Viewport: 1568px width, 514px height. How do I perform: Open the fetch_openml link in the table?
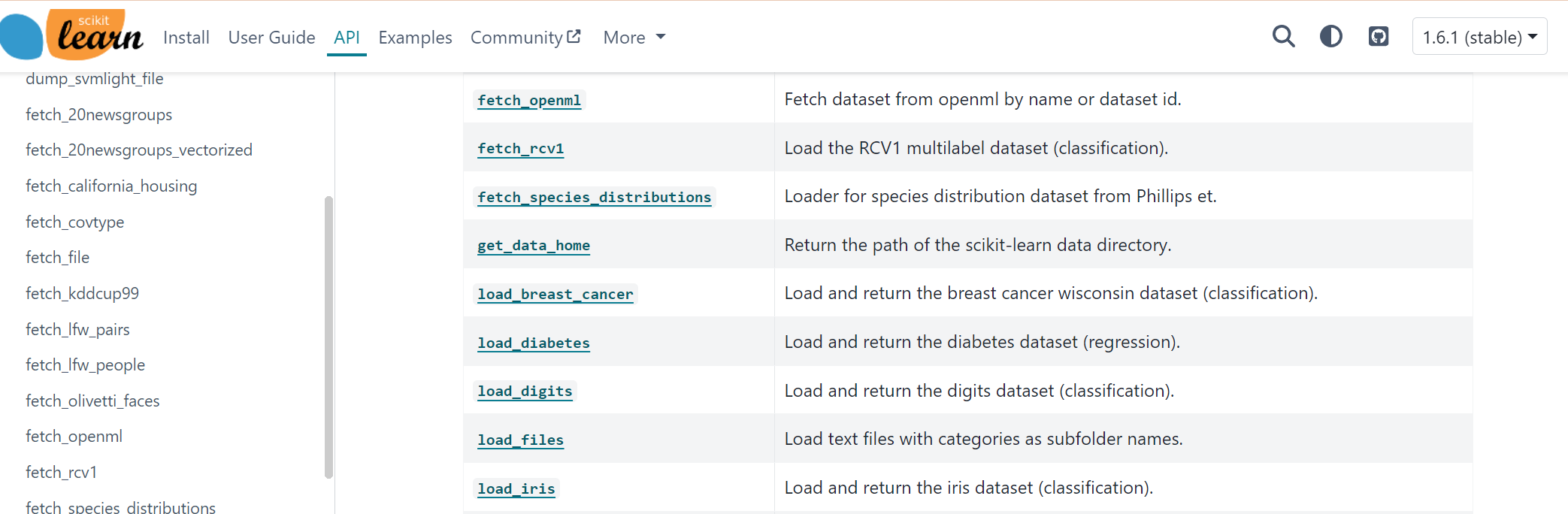coord(529,101)
